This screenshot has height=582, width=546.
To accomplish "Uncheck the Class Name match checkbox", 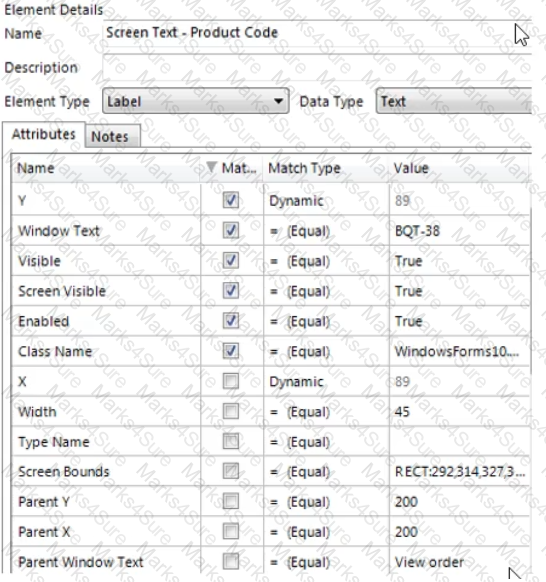I will [x=231, y=351].
